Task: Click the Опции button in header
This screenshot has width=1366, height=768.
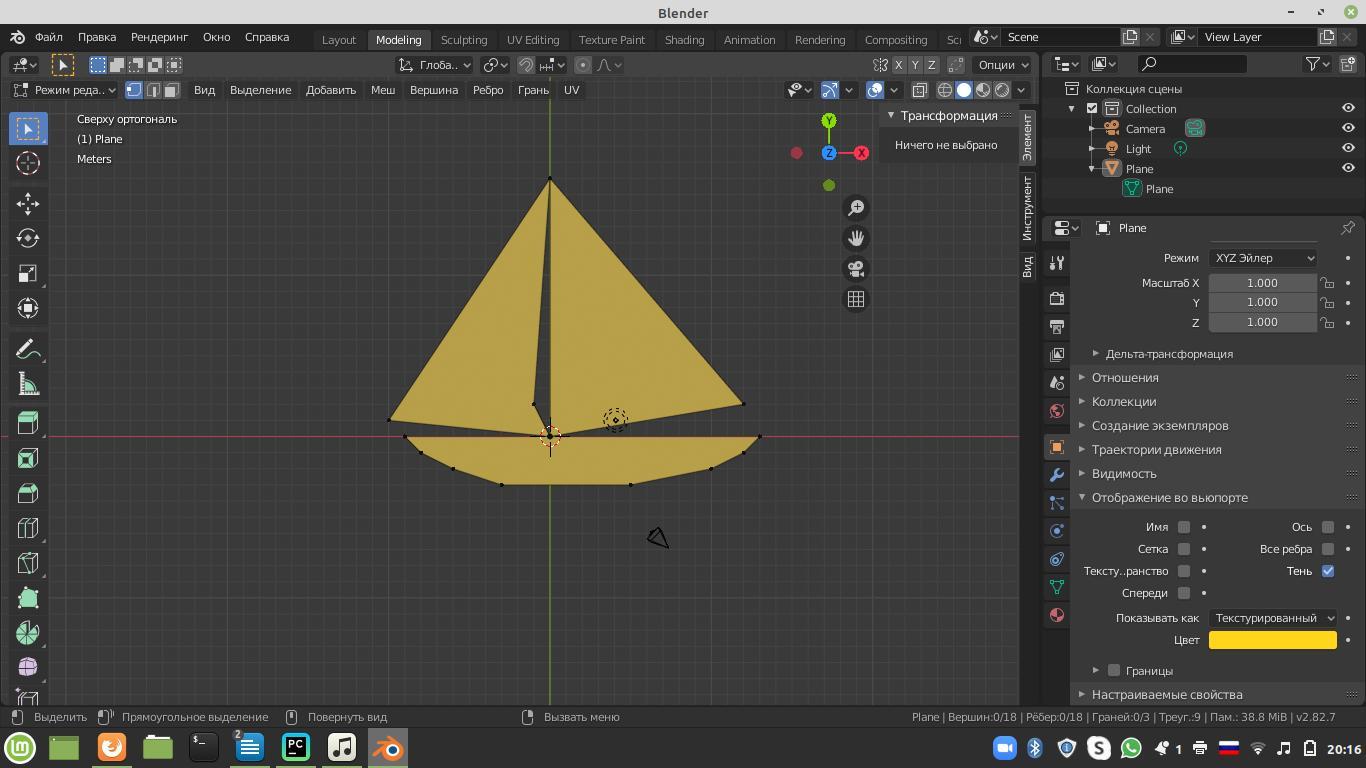Action: pyautogui.click(x=1002, y=65)
